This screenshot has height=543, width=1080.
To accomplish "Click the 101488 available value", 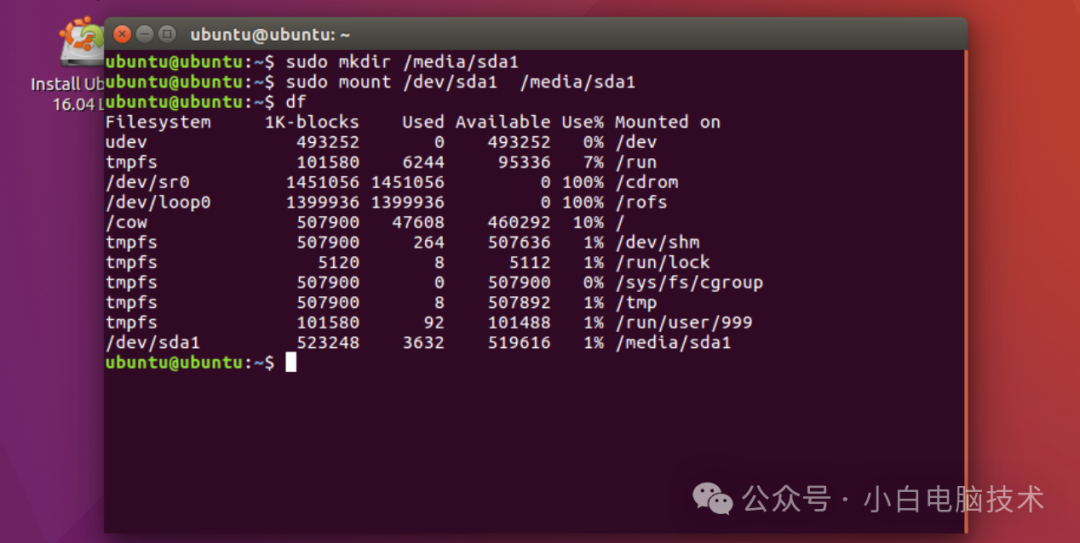I will click(519, 322).
